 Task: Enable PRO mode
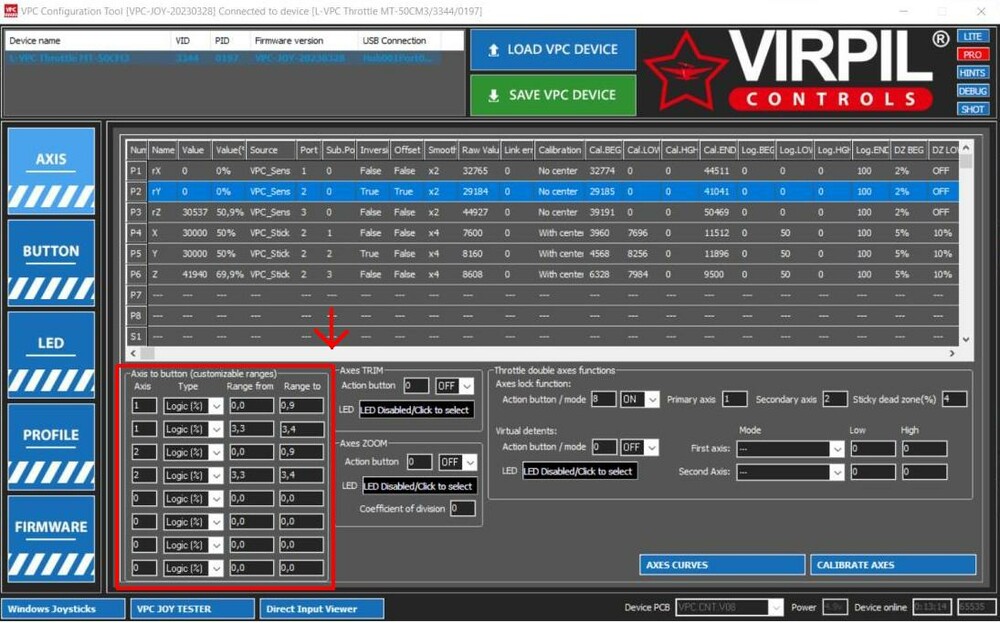972,55
